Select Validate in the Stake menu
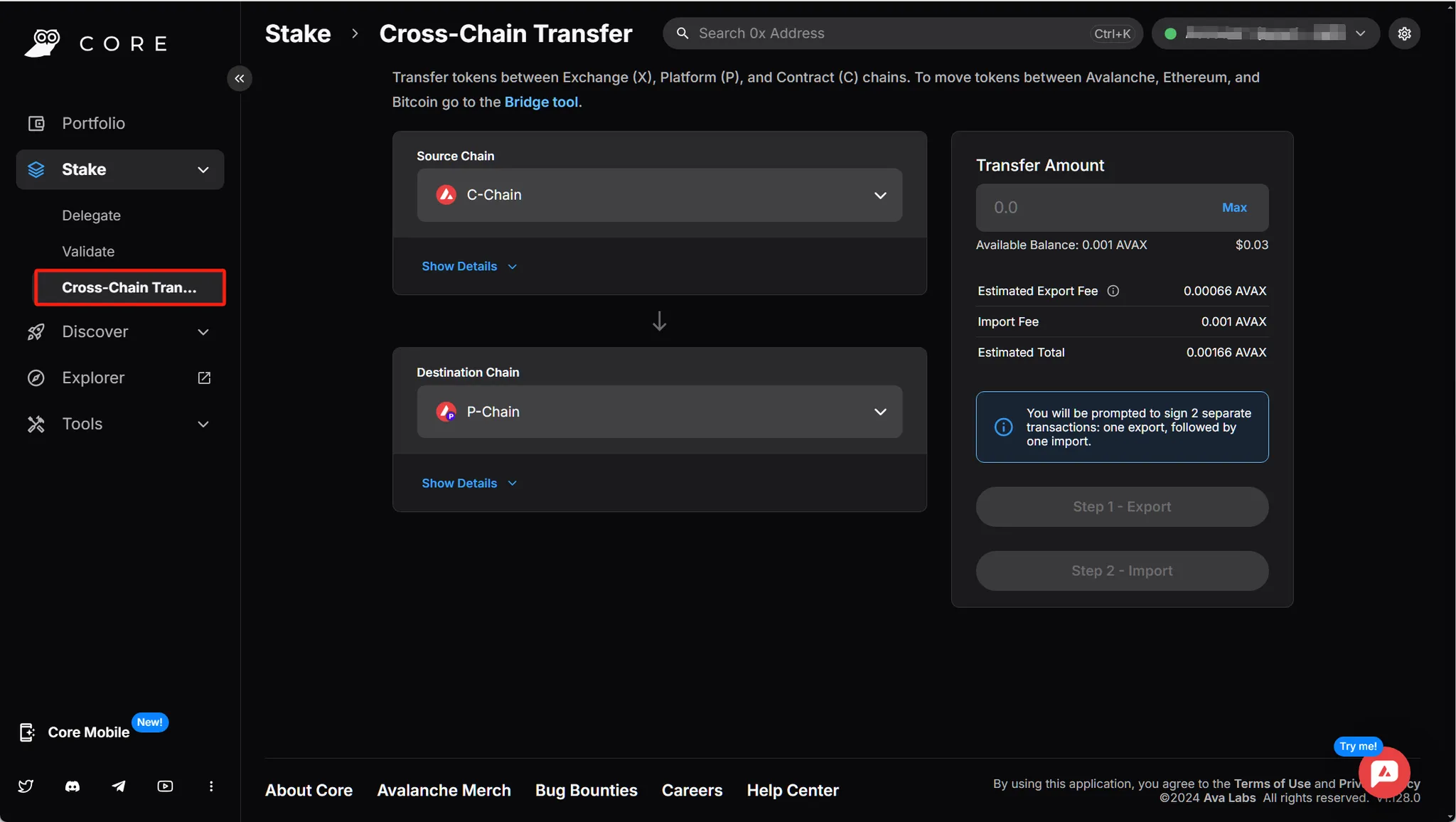Screen dimensions: 1456x822 (x=88, y=251)
